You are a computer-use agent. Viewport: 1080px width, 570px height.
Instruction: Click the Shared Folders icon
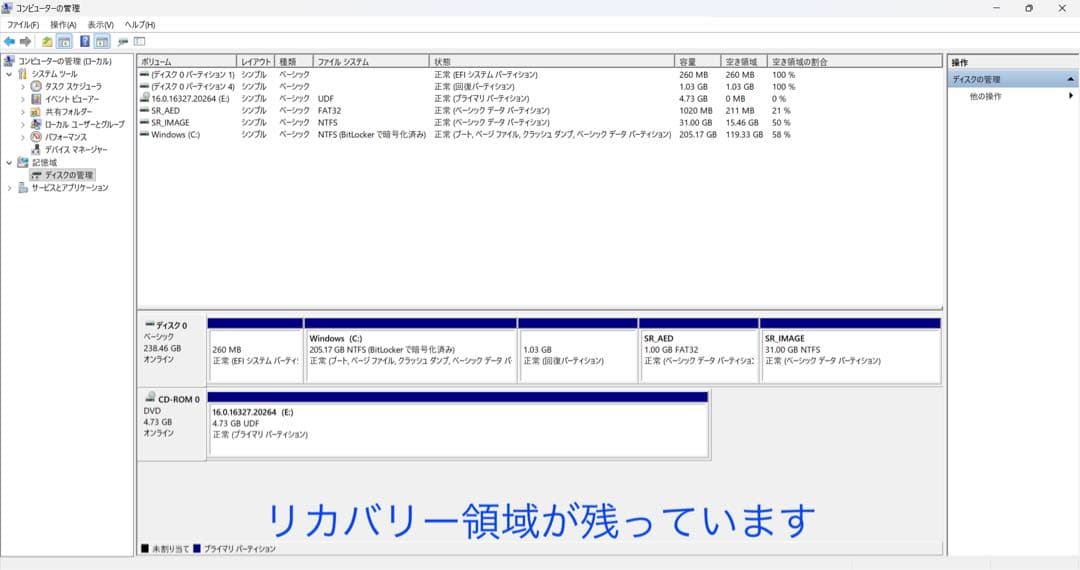(37, 112)
